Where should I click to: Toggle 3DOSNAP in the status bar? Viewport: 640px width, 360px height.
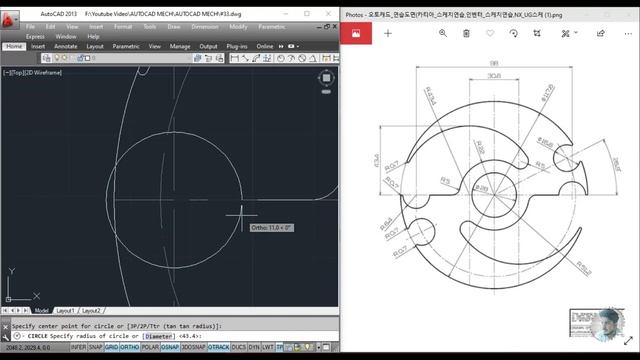pyautogui.click(x=193, y=347)
